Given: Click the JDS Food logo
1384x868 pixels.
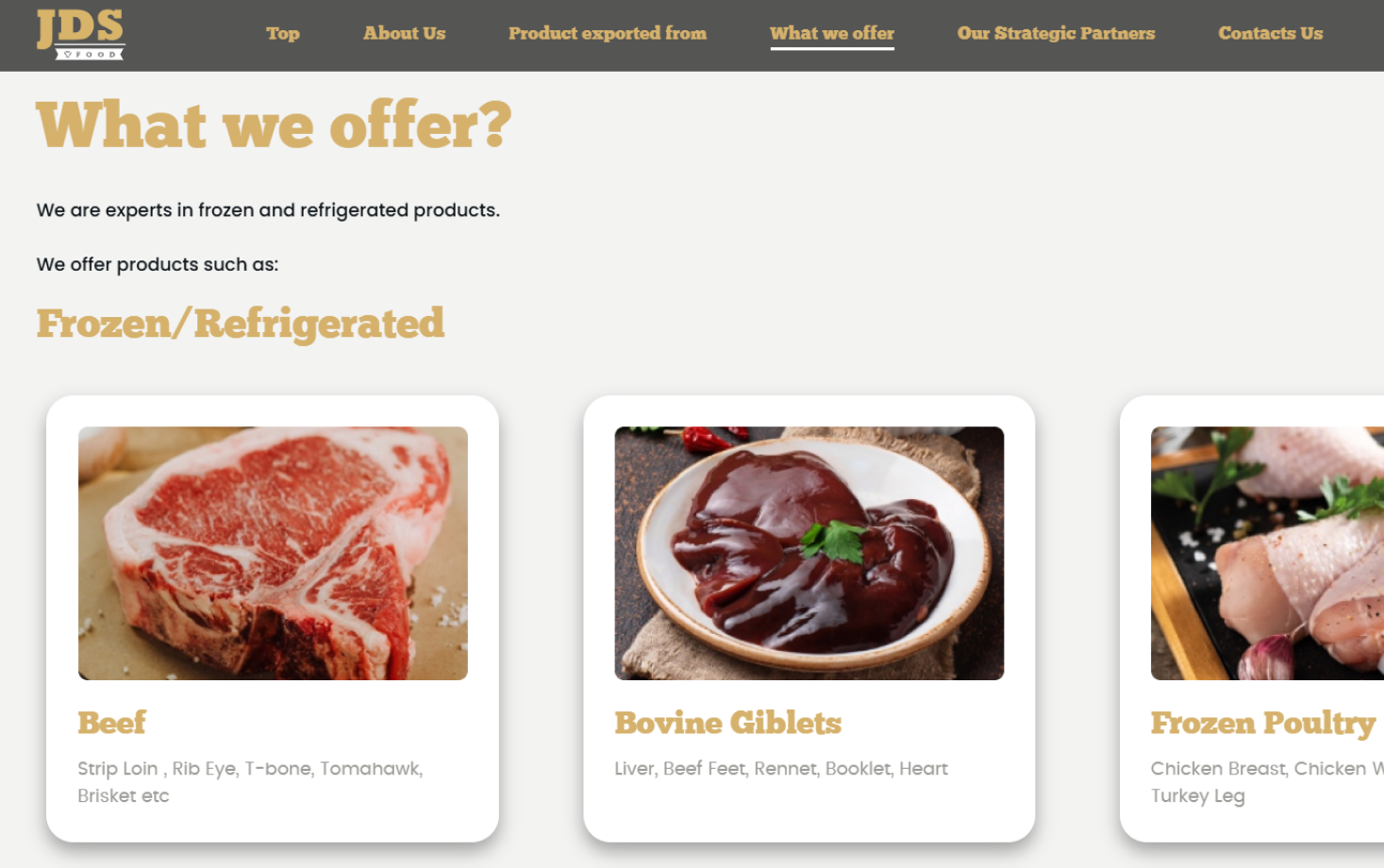Looking at the screenshot, I should (80, 34).
